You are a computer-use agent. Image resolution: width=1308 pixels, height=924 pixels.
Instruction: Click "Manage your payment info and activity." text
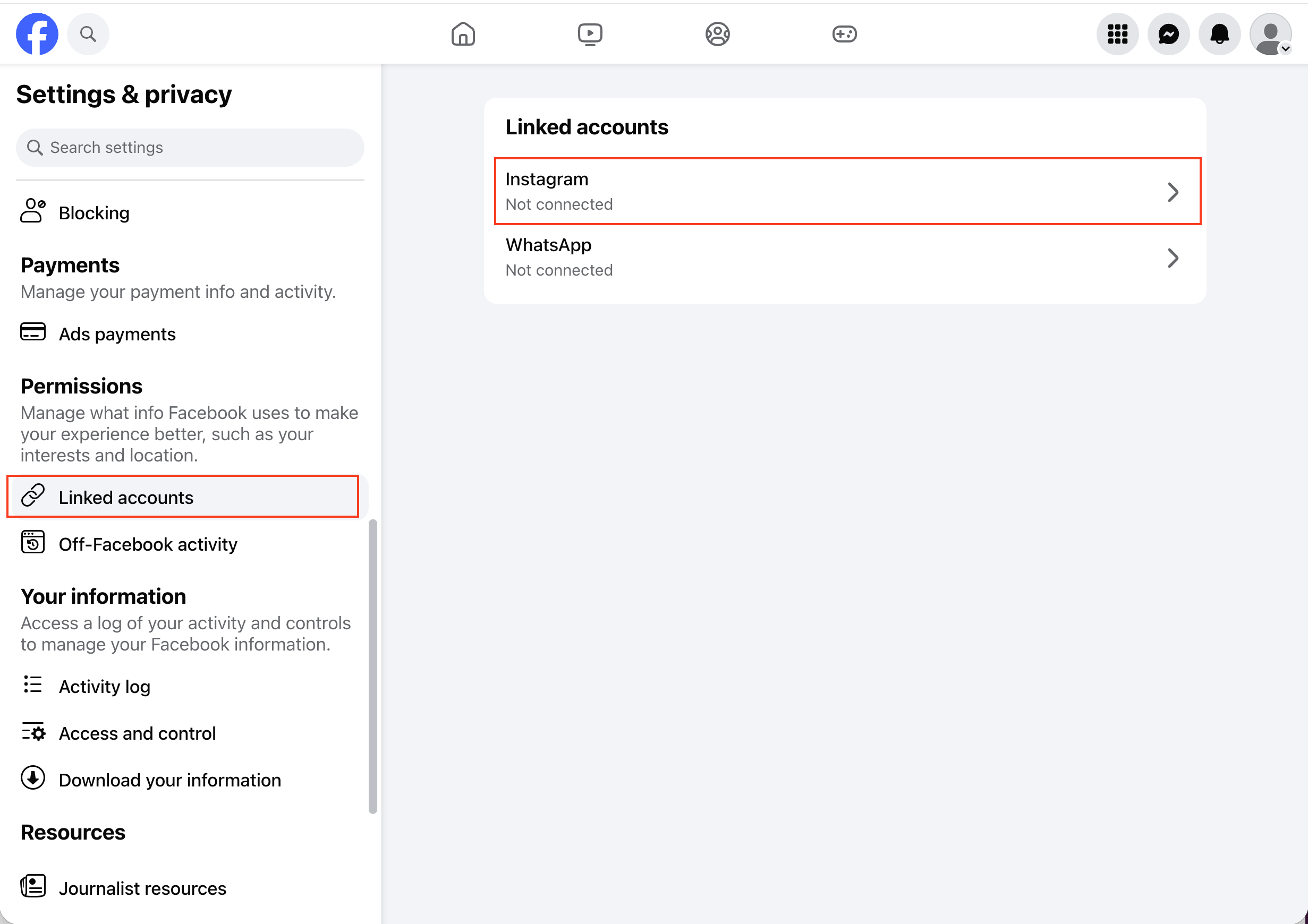179,292
